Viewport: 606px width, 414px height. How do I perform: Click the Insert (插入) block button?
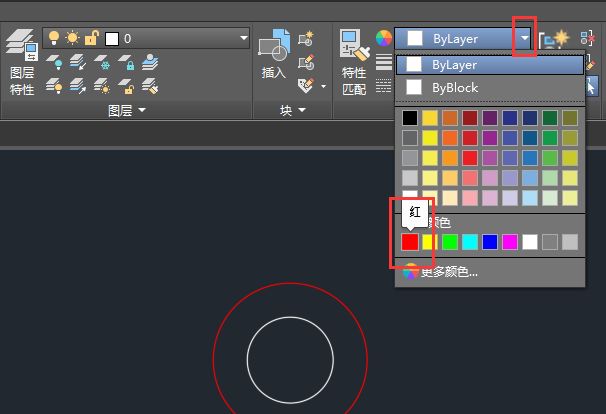[274, 54]
